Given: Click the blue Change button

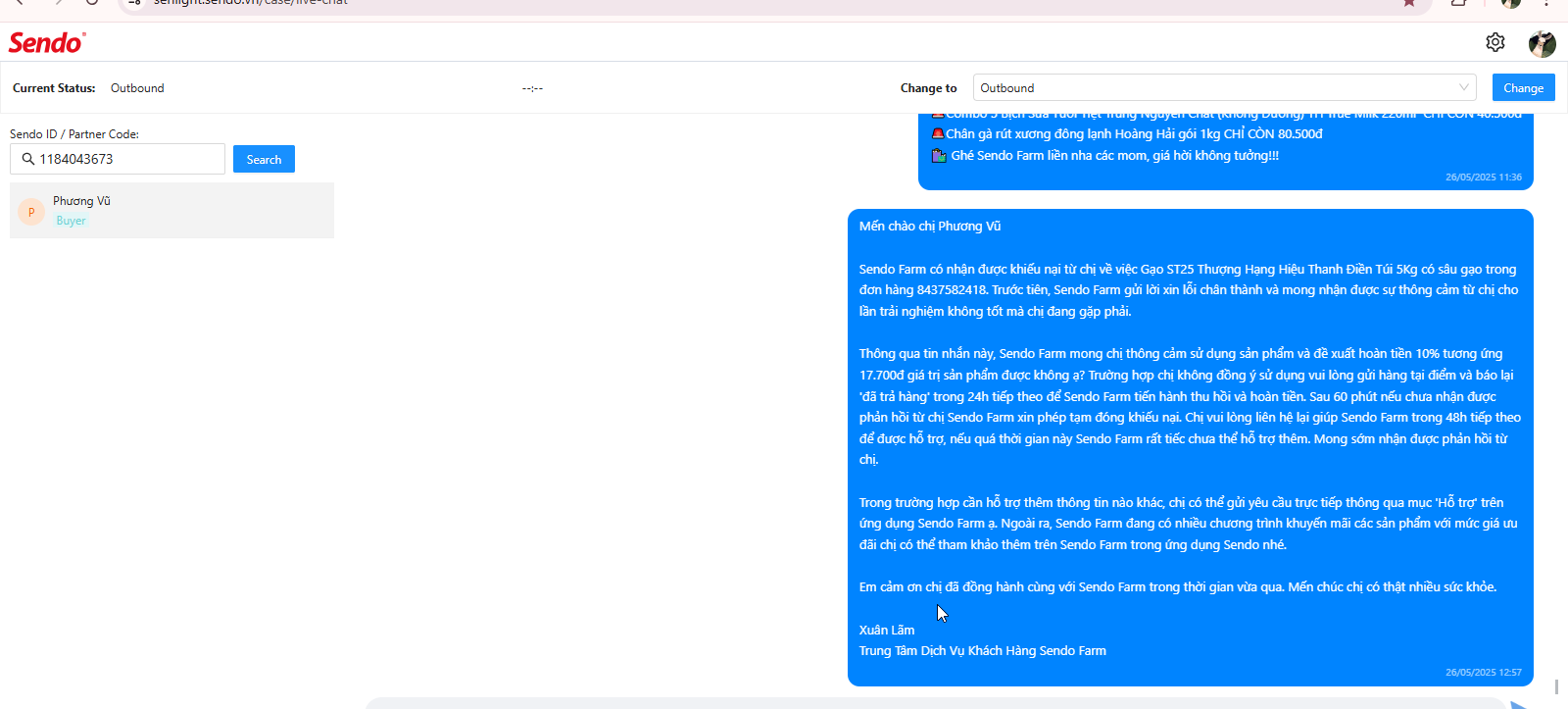Looking at the screenshot, I should 1524,87.
